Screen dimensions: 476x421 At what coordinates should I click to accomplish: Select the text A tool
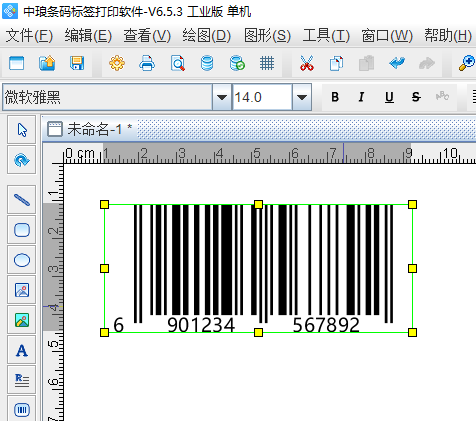[22, 350]
